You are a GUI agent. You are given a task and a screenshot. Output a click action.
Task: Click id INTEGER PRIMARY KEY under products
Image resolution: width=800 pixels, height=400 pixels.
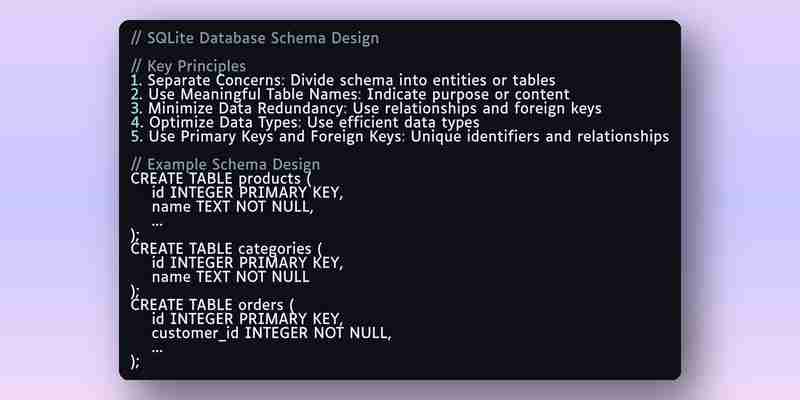pos(247,193)
